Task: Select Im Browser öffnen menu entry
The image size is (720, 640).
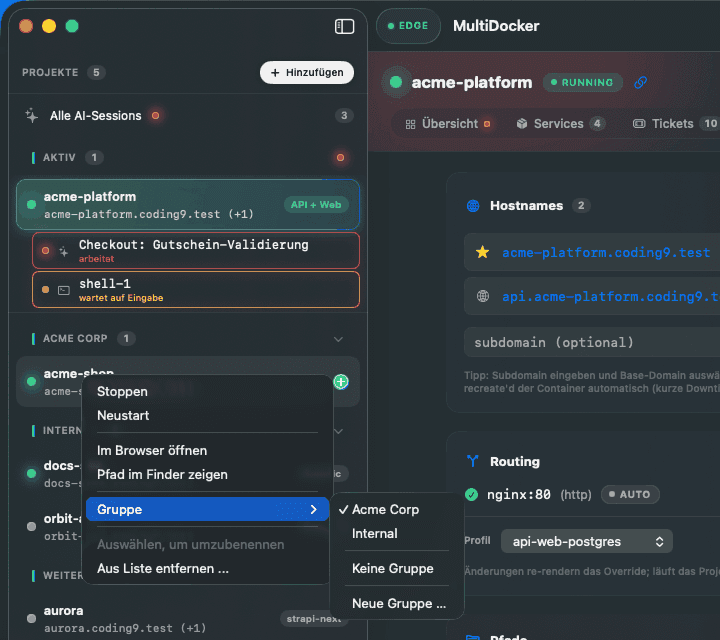Action: click(152, 450)
